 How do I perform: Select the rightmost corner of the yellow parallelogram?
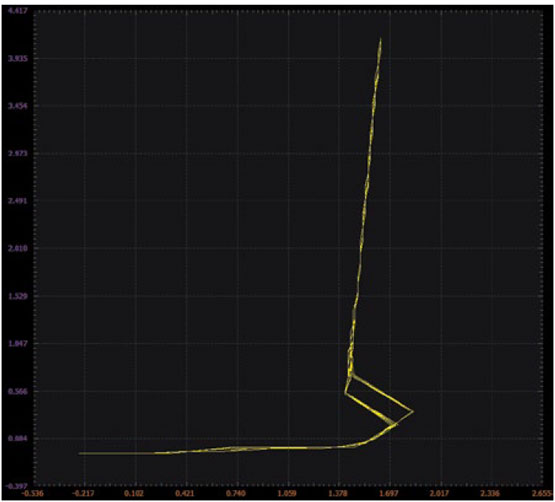click(x=413, y=411)
